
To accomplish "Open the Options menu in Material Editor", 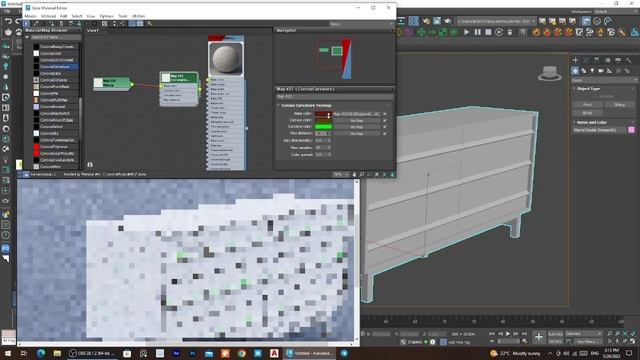I will pyautogui.click(x=107, y=16).
